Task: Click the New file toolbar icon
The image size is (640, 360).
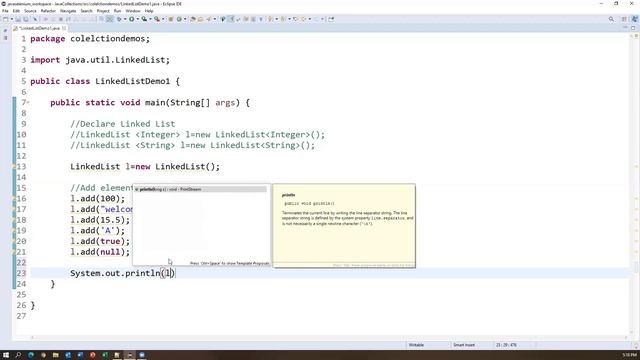Action: tap(5, 19)
